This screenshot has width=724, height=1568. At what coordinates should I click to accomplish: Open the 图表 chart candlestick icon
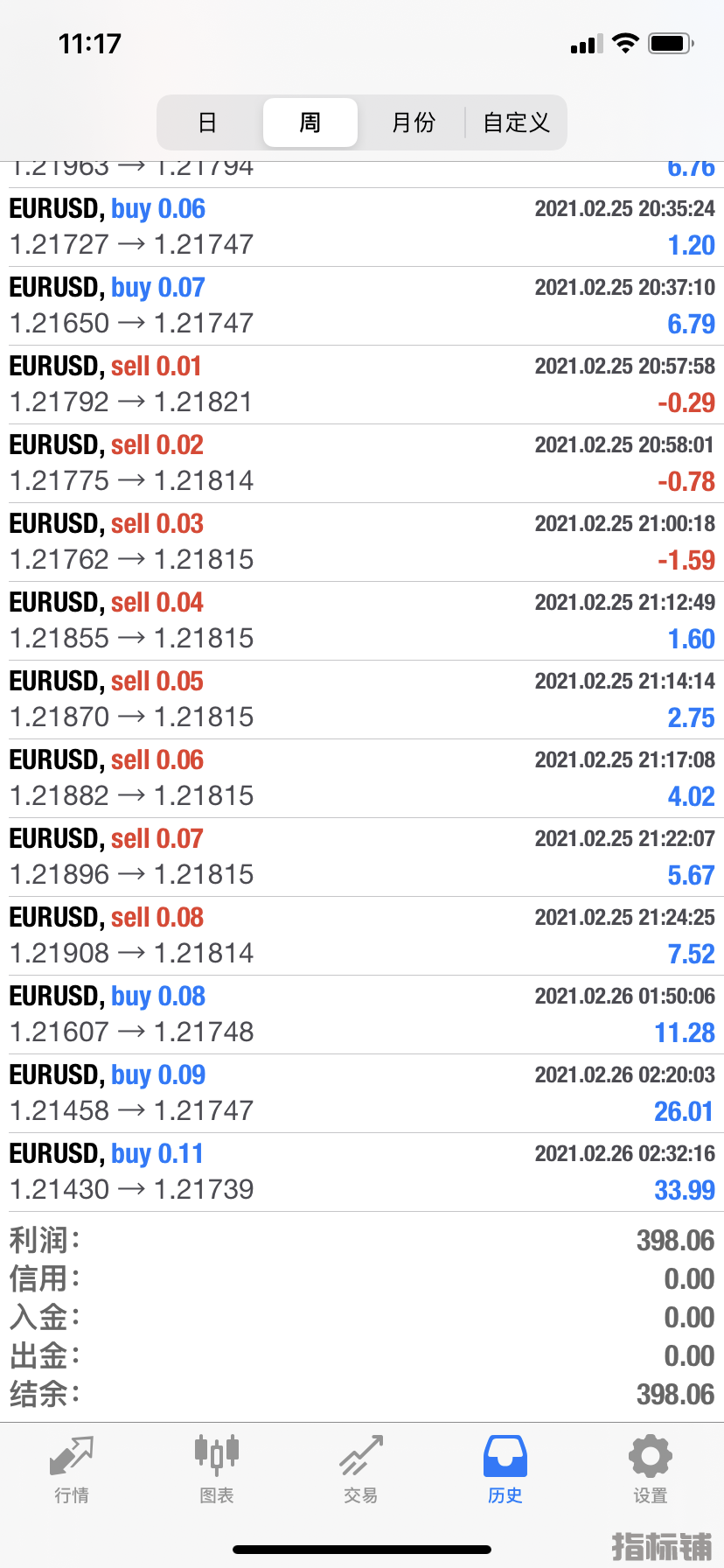coord(216,1456)
